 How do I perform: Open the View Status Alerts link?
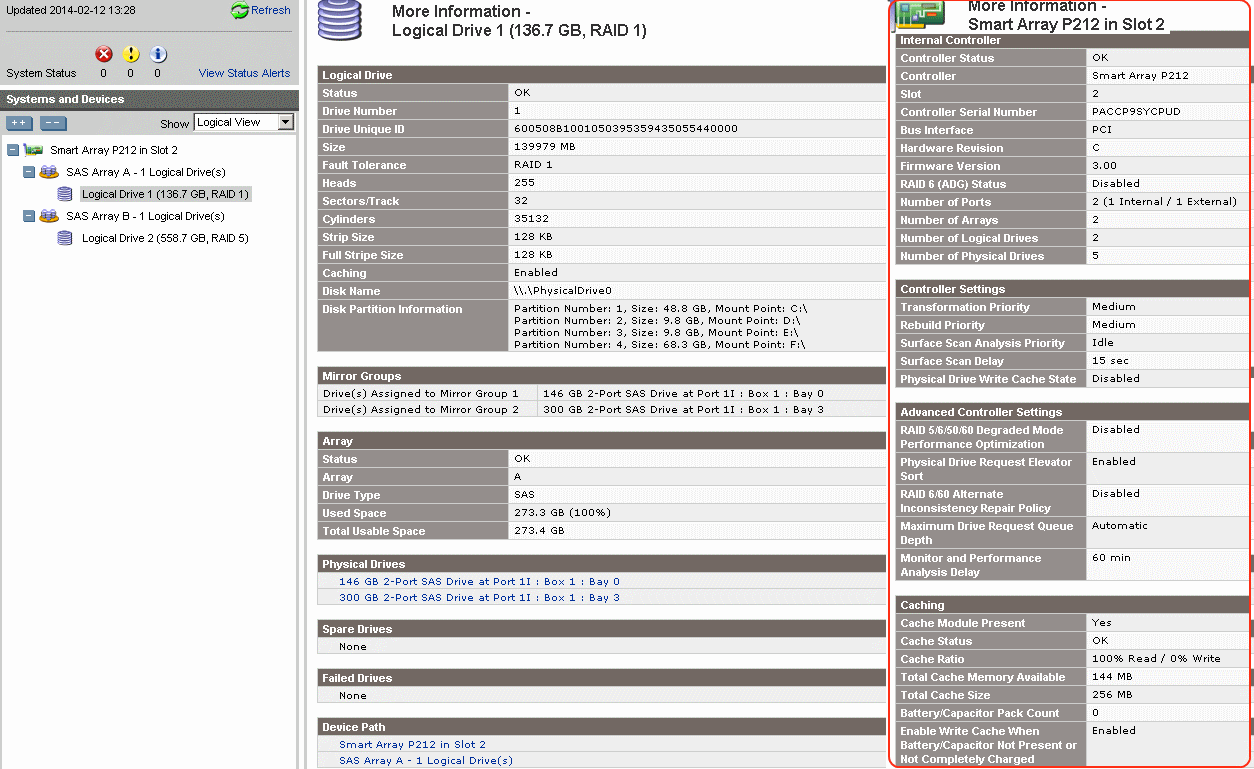tap(244, 73)
